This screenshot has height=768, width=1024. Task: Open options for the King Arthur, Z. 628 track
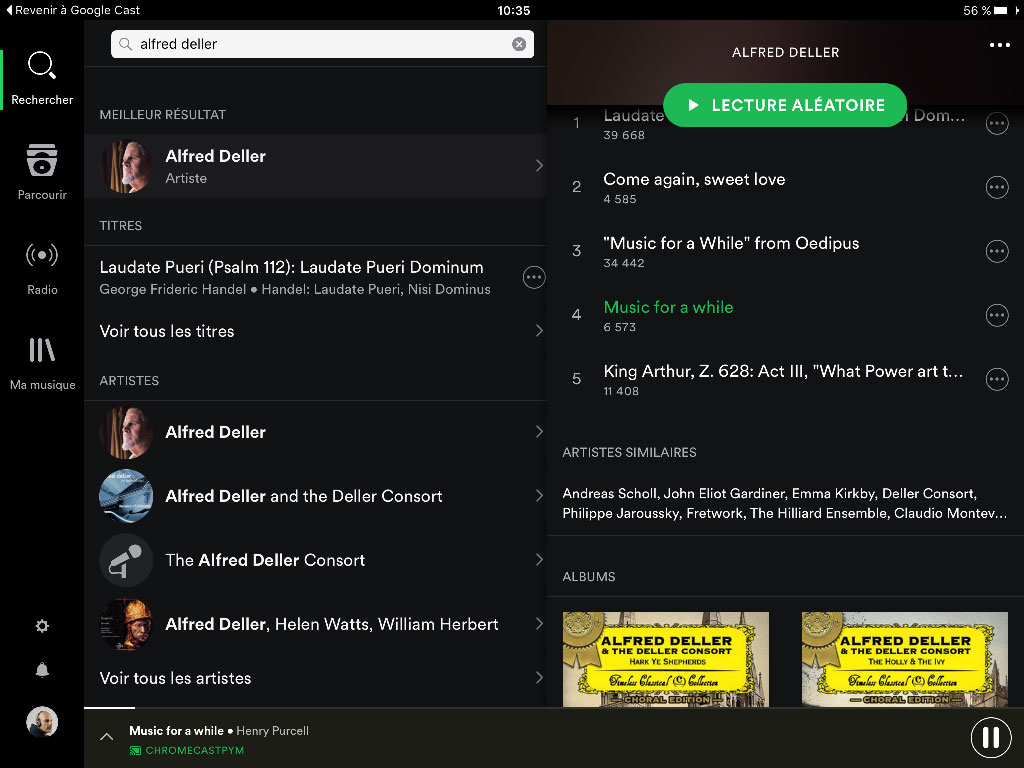(997, 379)
